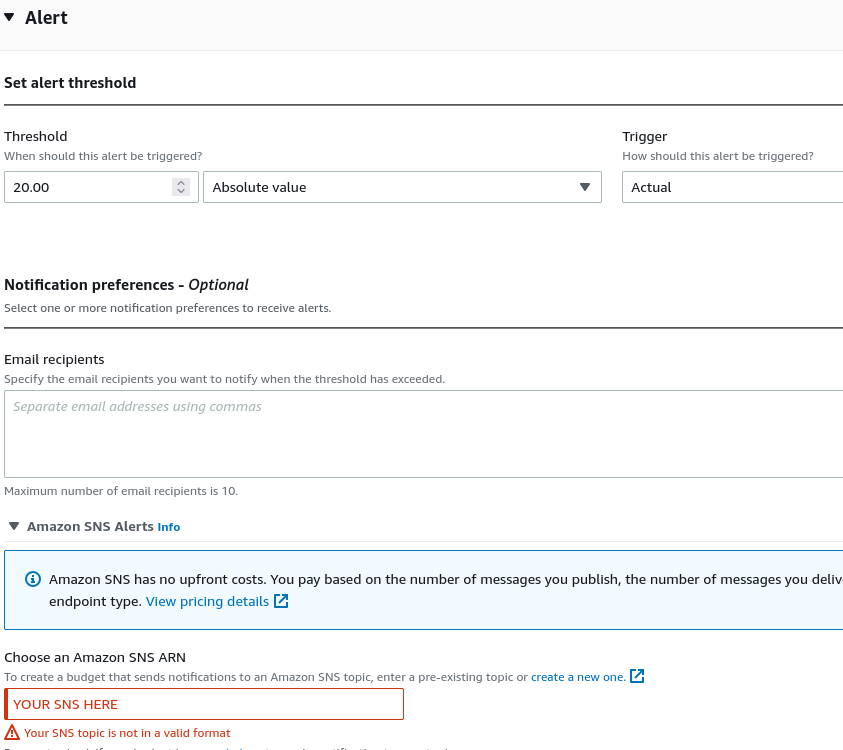The height and width of the screenshot is (750, 843).
Task: Click the external-link icon after View pricing details
Action: point(283,601)
